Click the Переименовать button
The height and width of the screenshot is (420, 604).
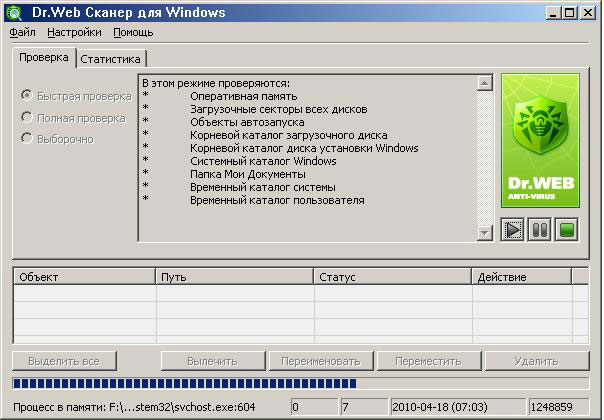point(321,361)
